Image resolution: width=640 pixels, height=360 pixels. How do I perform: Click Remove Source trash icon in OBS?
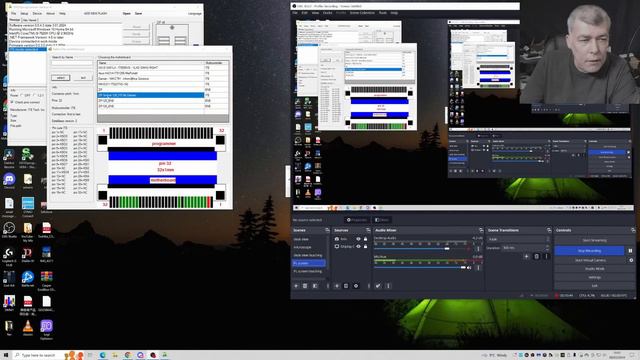point(346,286)
